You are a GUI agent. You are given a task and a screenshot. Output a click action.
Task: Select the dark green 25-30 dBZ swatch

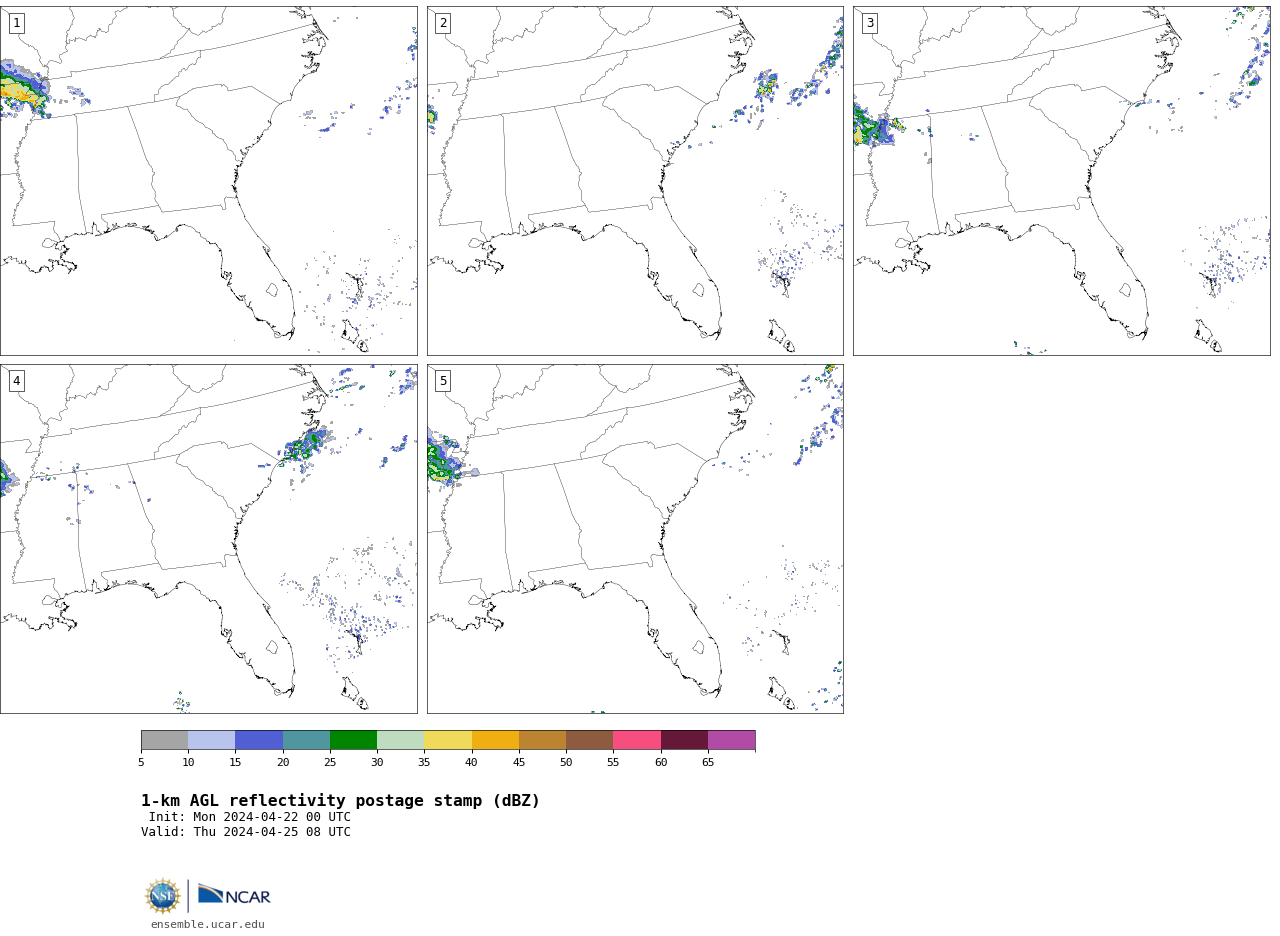click(x=353, y=740)
